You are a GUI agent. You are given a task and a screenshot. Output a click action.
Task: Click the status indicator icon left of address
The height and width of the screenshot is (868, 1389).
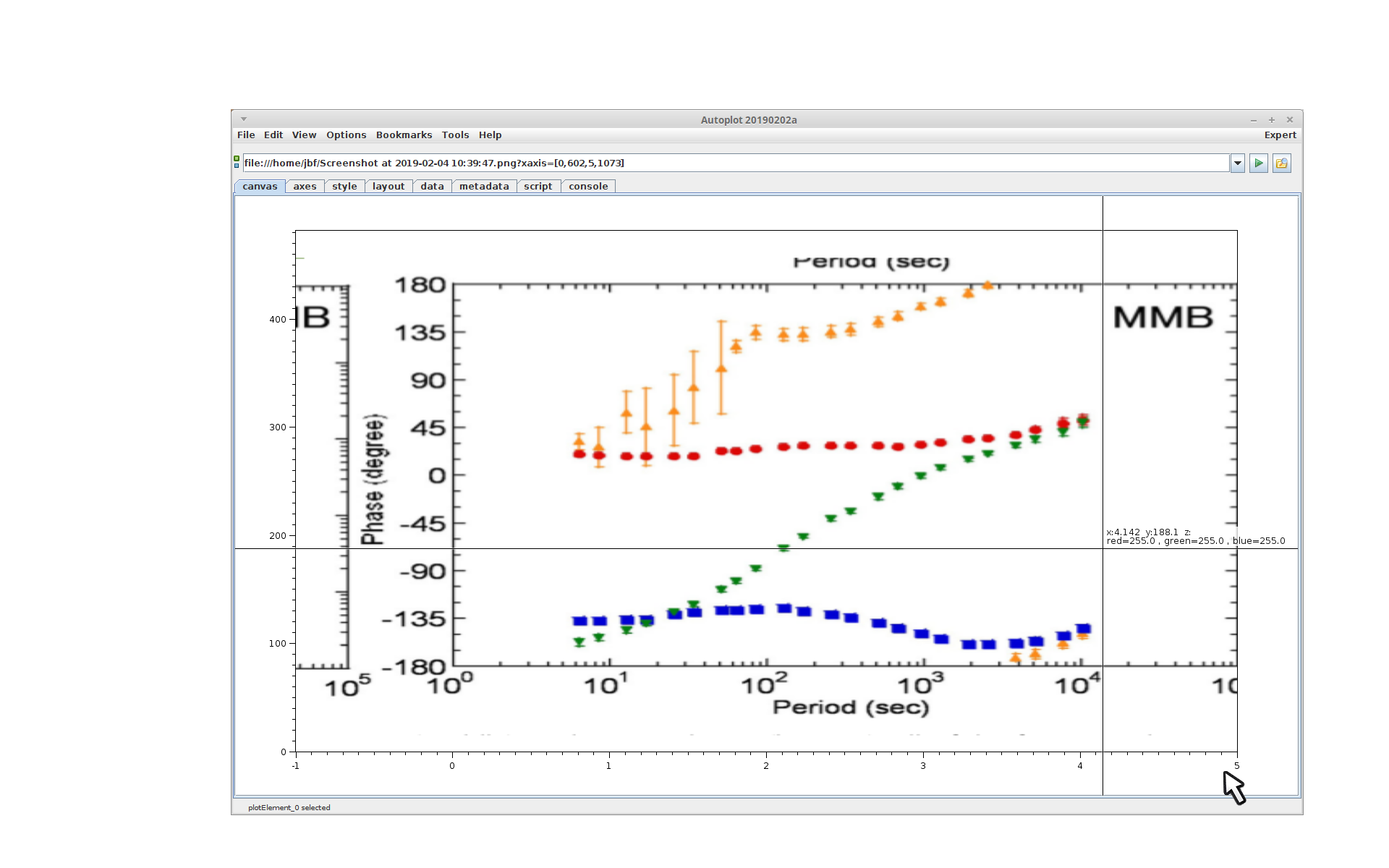tap(237, 162)
